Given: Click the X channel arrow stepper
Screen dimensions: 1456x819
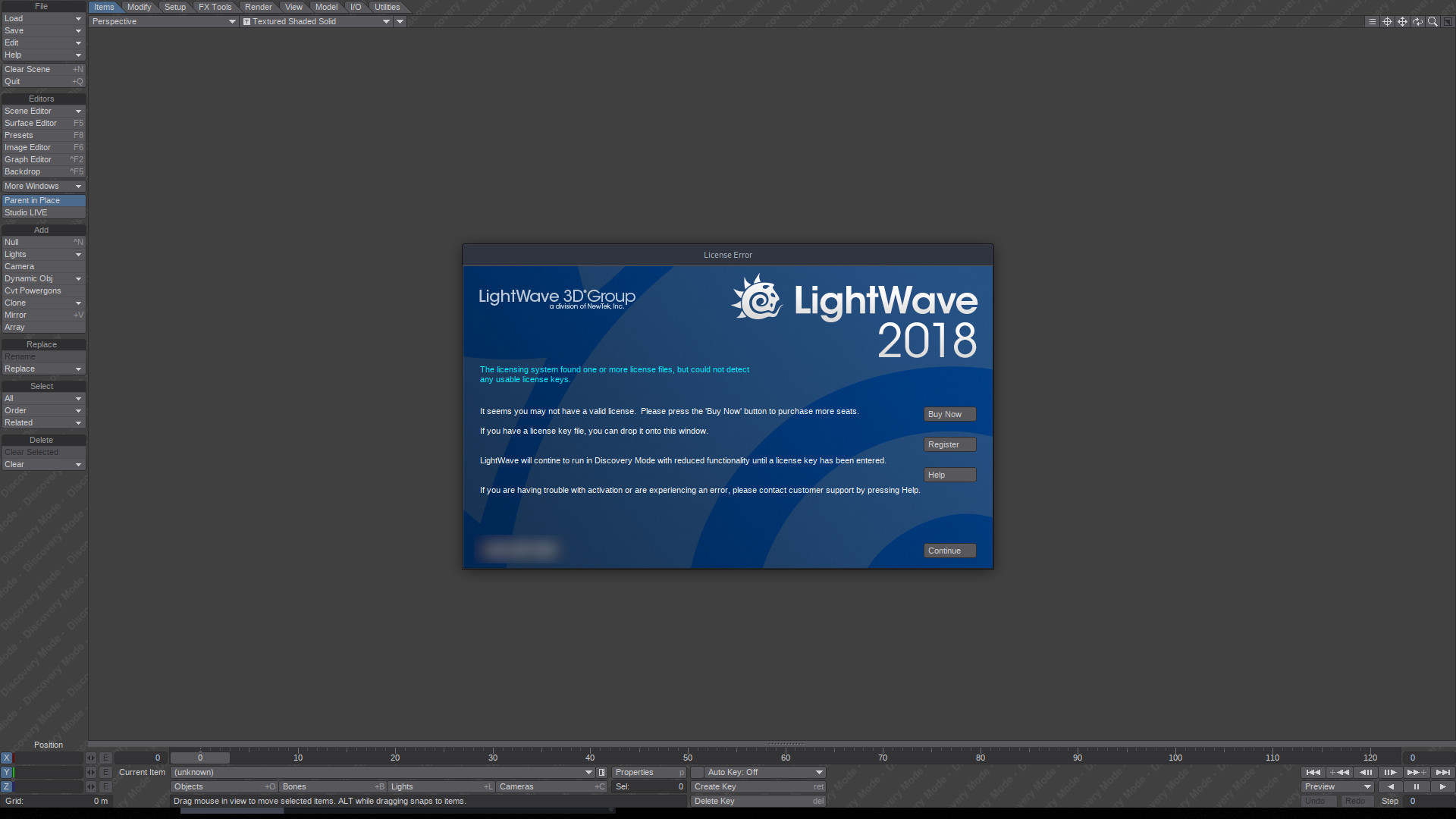Looking at the screenshot, I should pos(91,758).
